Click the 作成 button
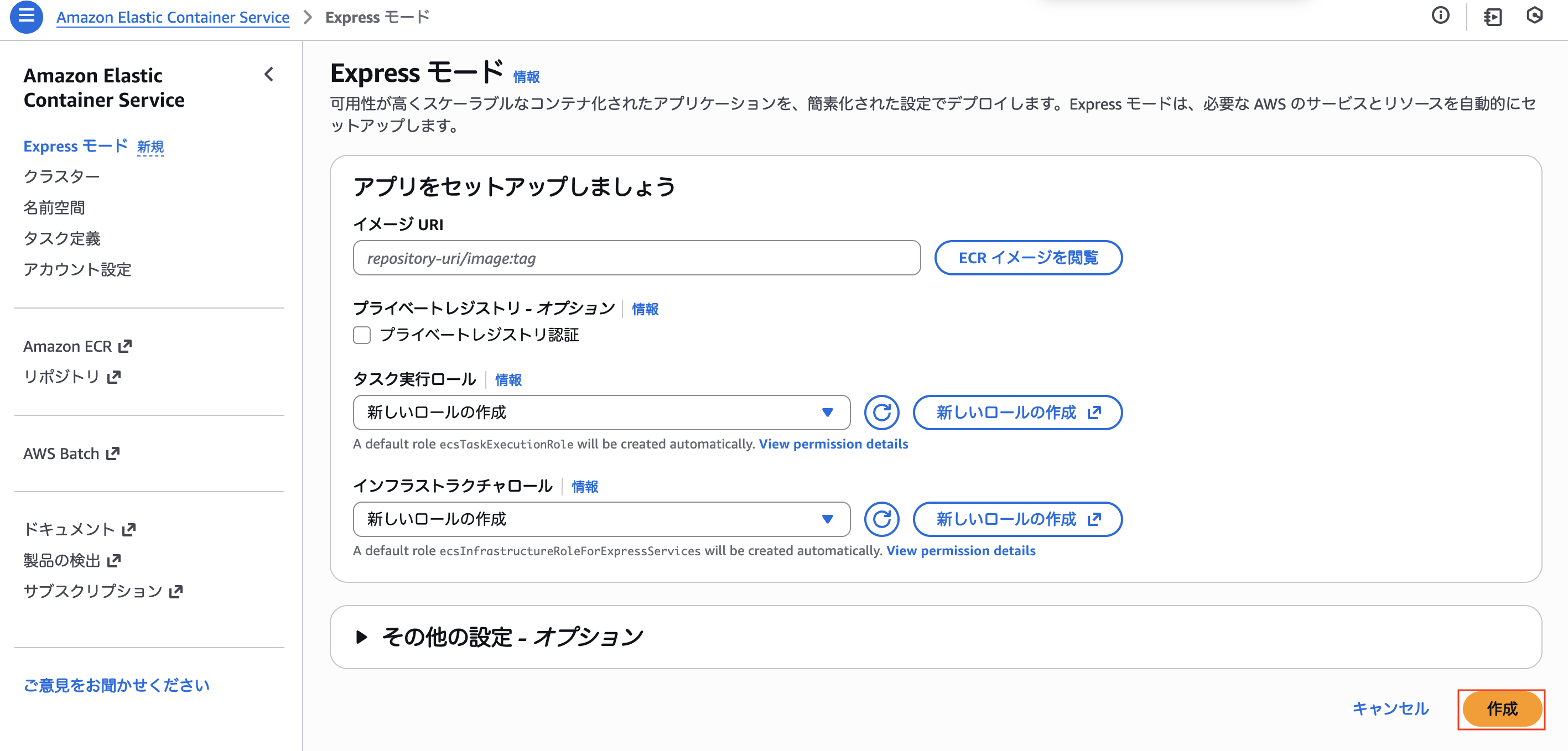Viewport: 1568px width, 751px height. [x=1502, y=708]
